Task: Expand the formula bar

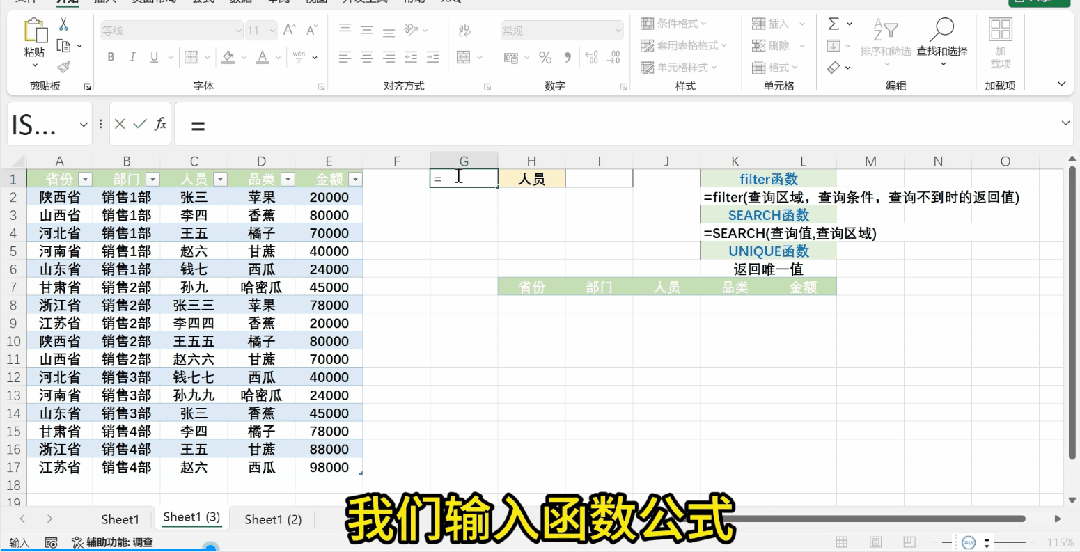Action: [1066, 123]
